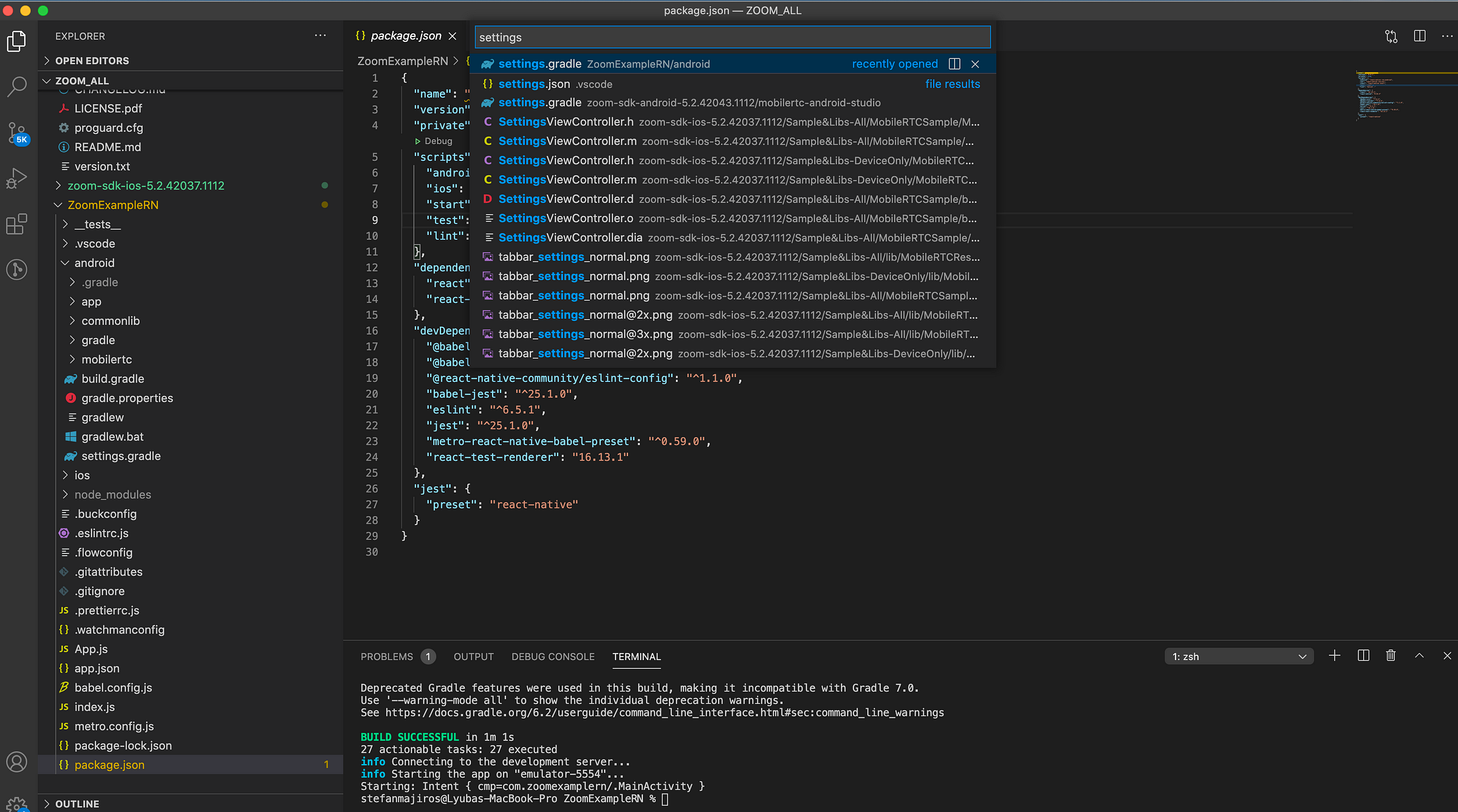Toggle maximize panel size chevron
The image size is (1458, 812).
point(1419,656)
